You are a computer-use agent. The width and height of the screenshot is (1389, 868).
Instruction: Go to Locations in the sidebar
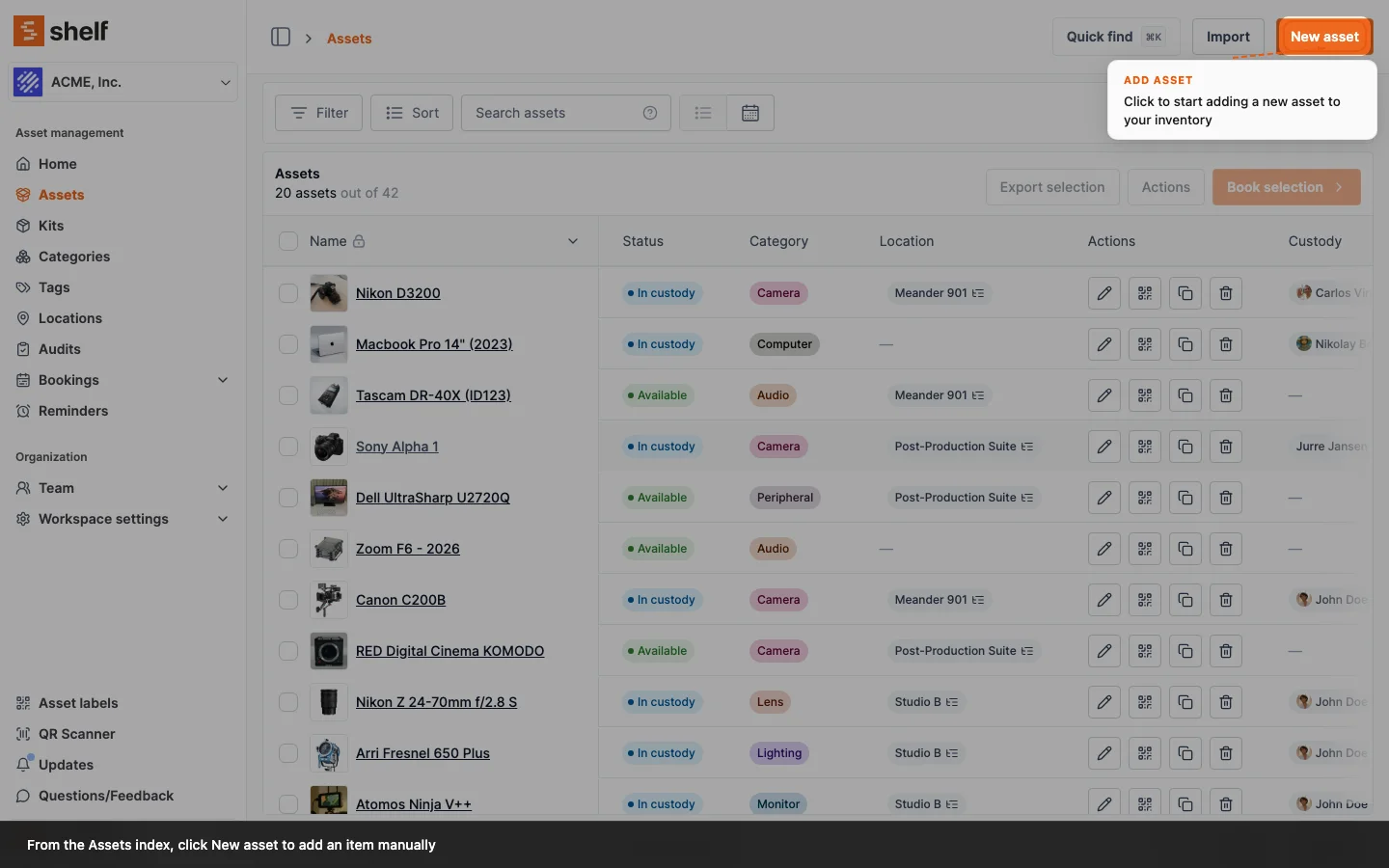69,318
